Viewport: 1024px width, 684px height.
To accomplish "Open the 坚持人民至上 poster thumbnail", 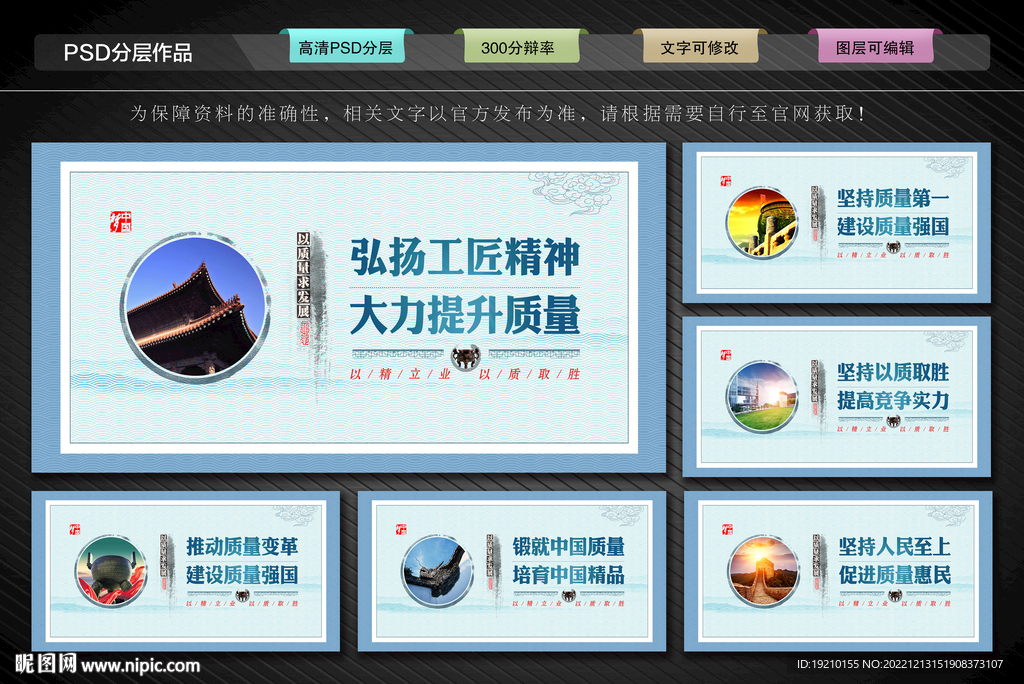I will pos(838,571).
